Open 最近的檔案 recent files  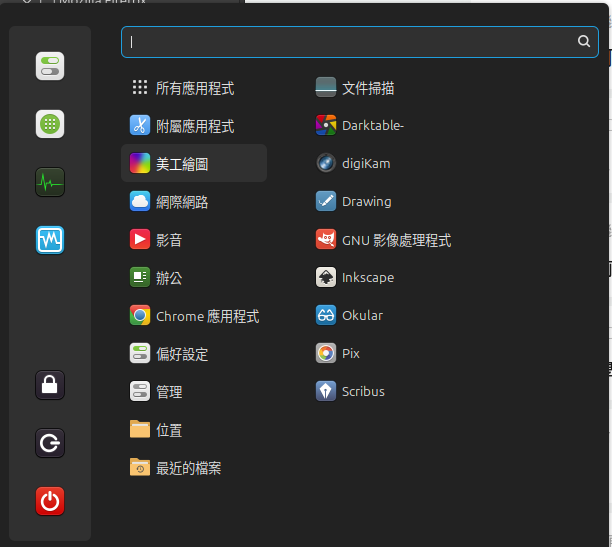(194, 467)
